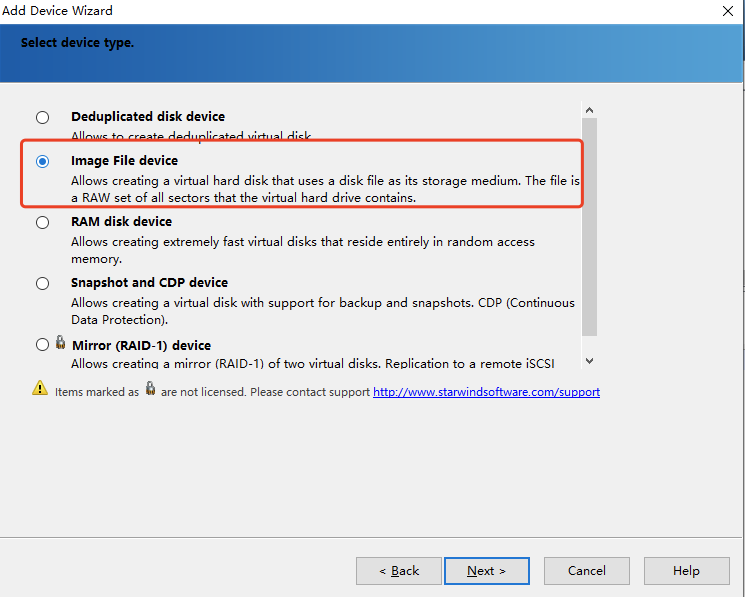Click the RAM disk device label
This screenshot has width=745, height=597.
click(x=122, y=221)
